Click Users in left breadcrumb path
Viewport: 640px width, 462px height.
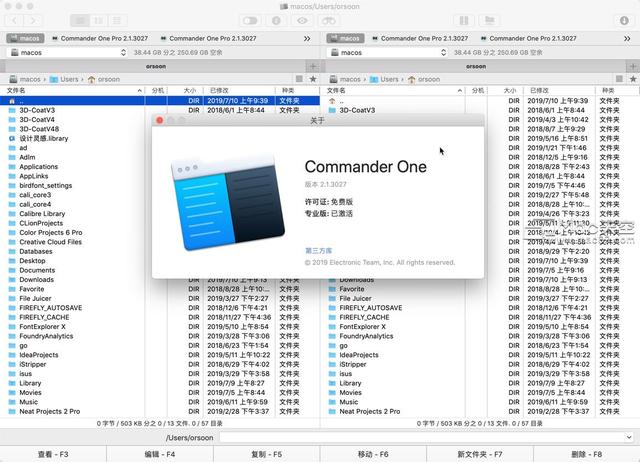pos(64,79)
